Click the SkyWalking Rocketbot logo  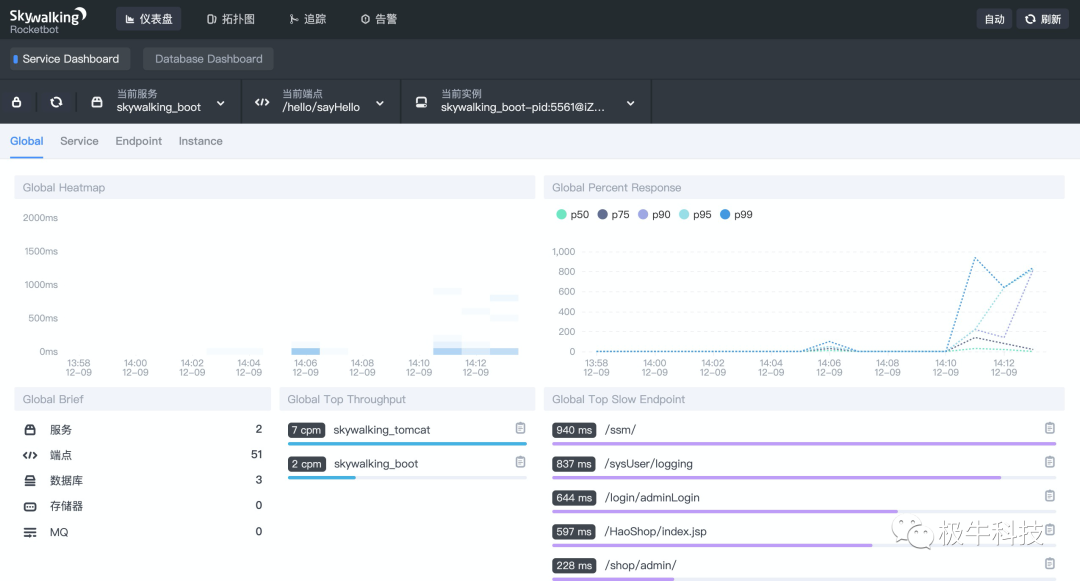pos(48,20)
